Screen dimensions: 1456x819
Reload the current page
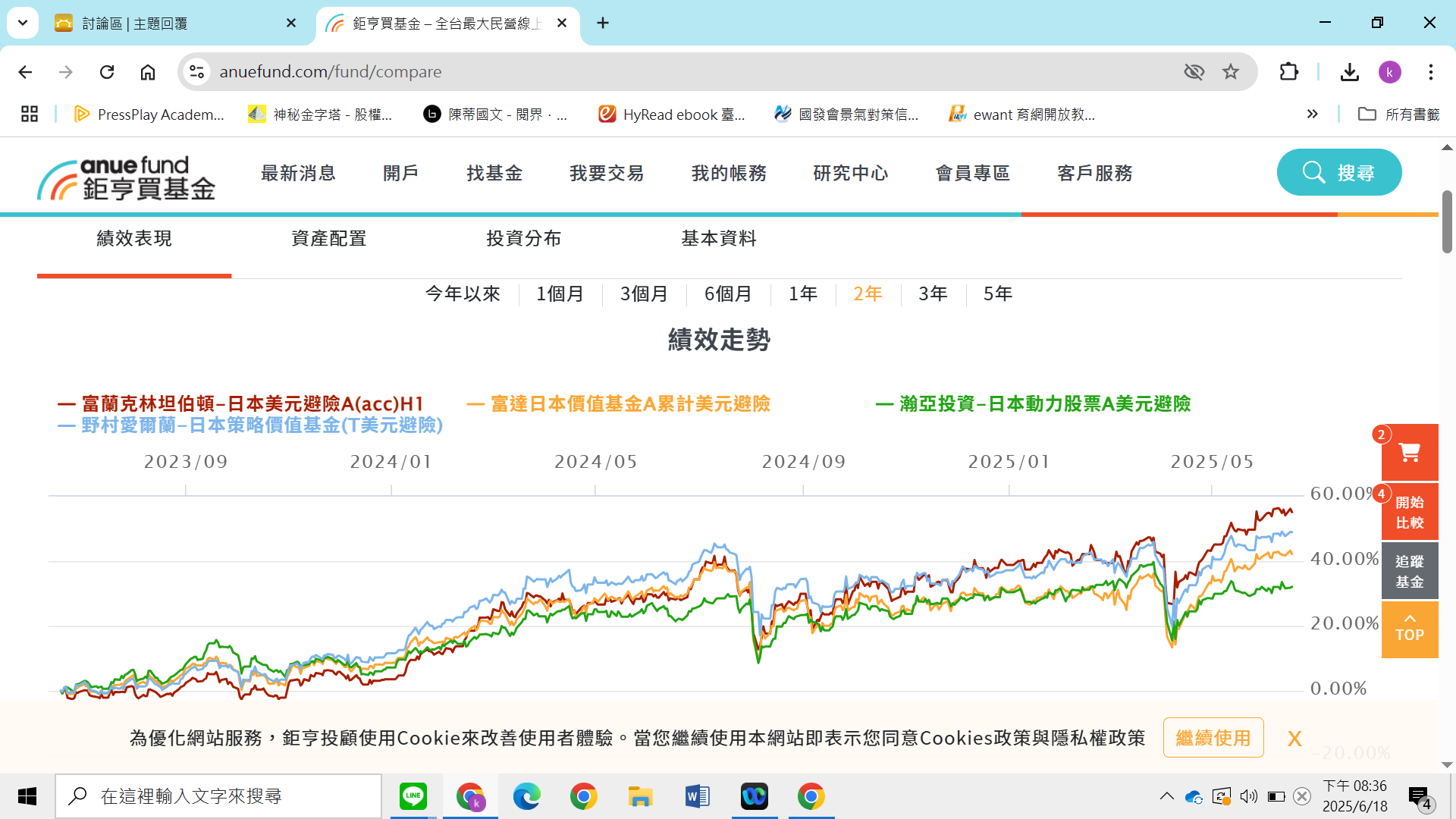(107, 72)
